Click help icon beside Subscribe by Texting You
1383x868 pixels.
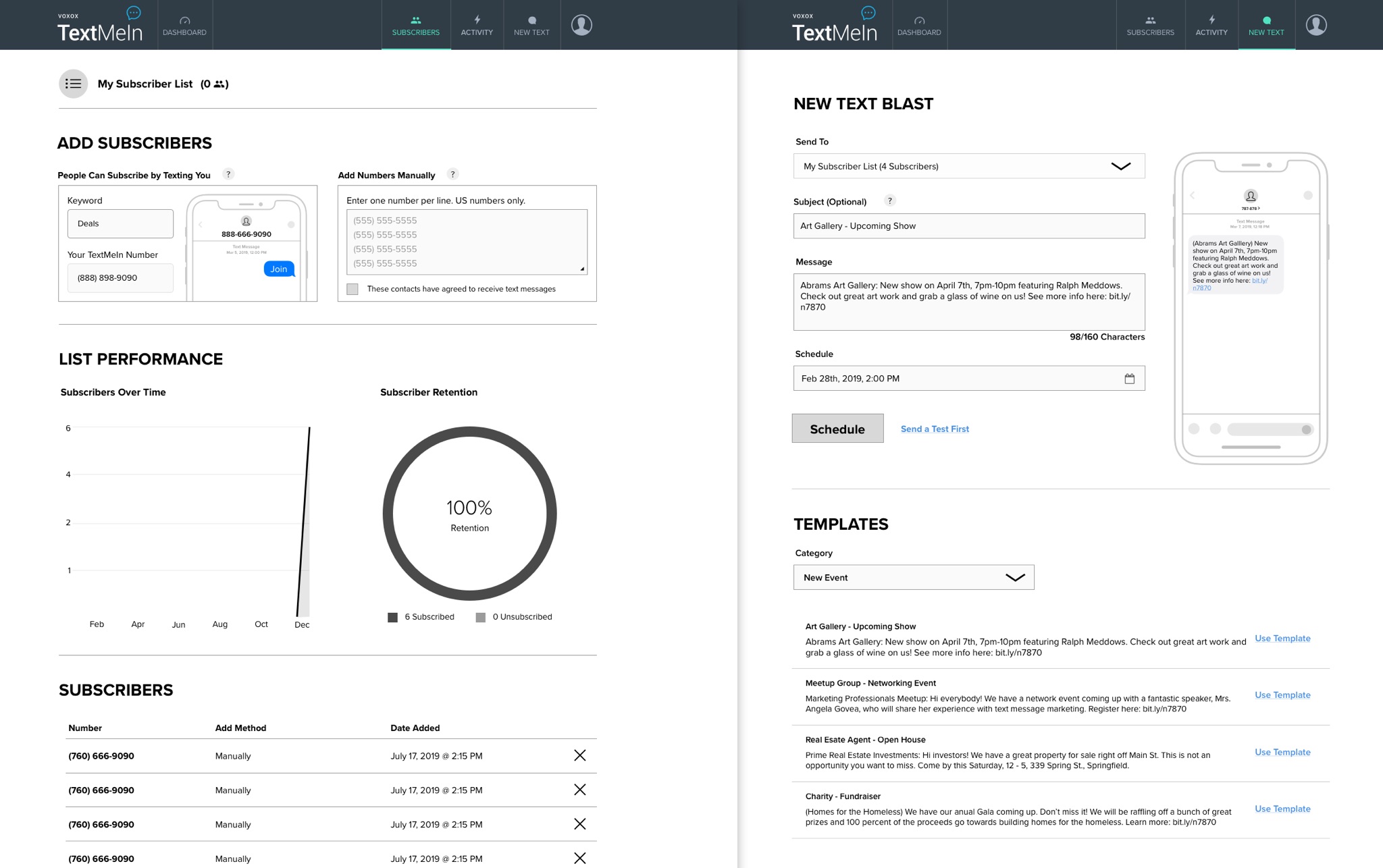click(228, 174)
